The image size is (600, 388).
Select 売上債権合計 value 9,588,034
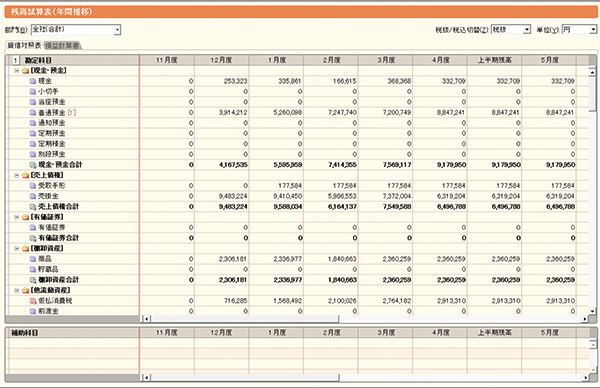click(x=288, y=207)
